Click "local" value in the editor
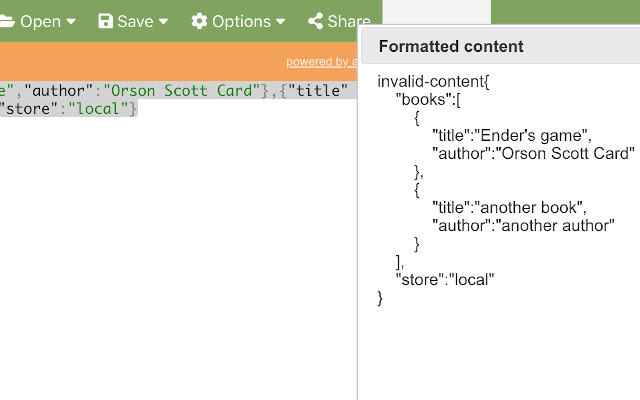 point(98,109)
